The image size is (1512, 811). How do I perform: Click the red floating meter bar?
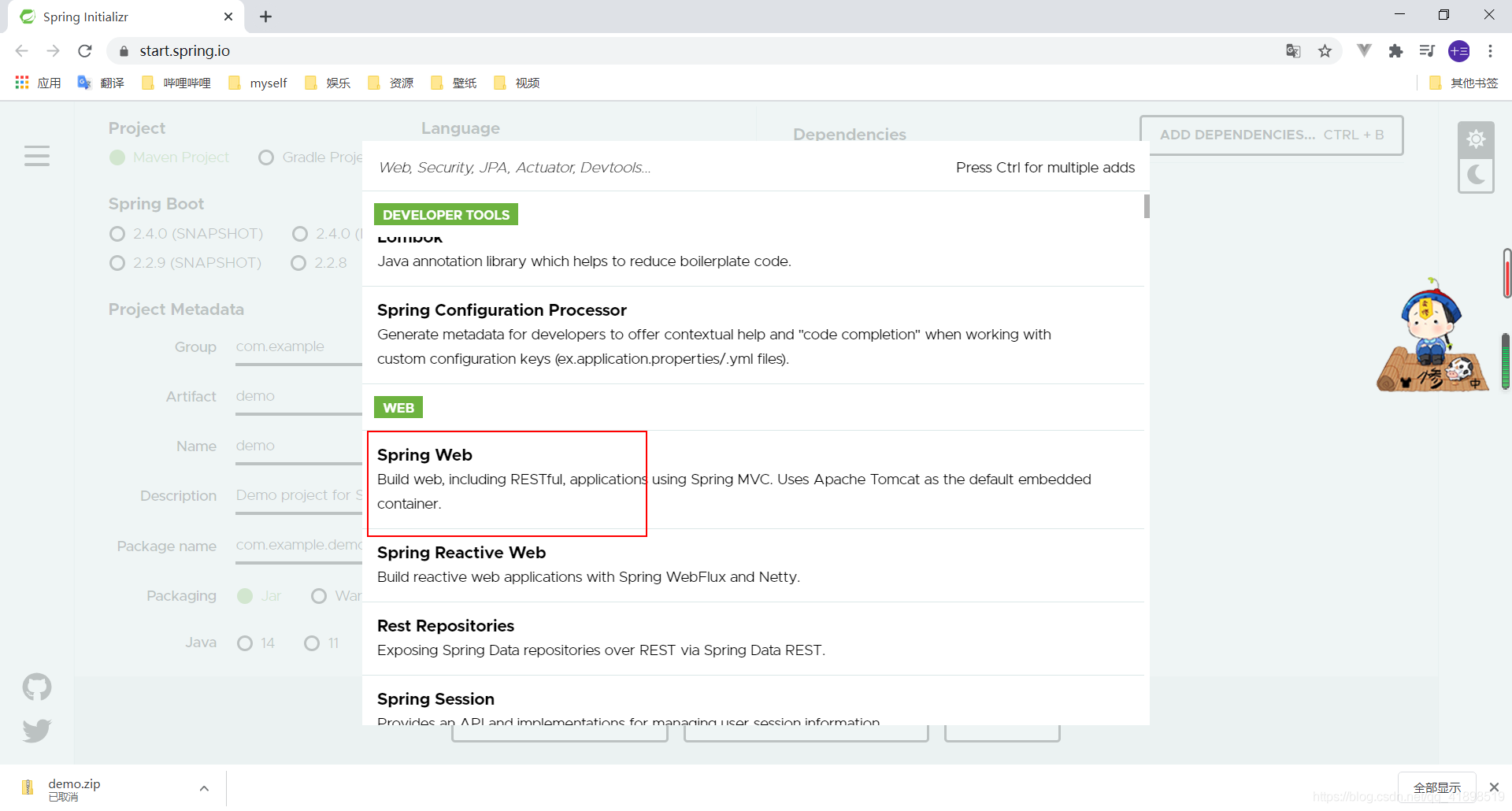coord(1506,273)
